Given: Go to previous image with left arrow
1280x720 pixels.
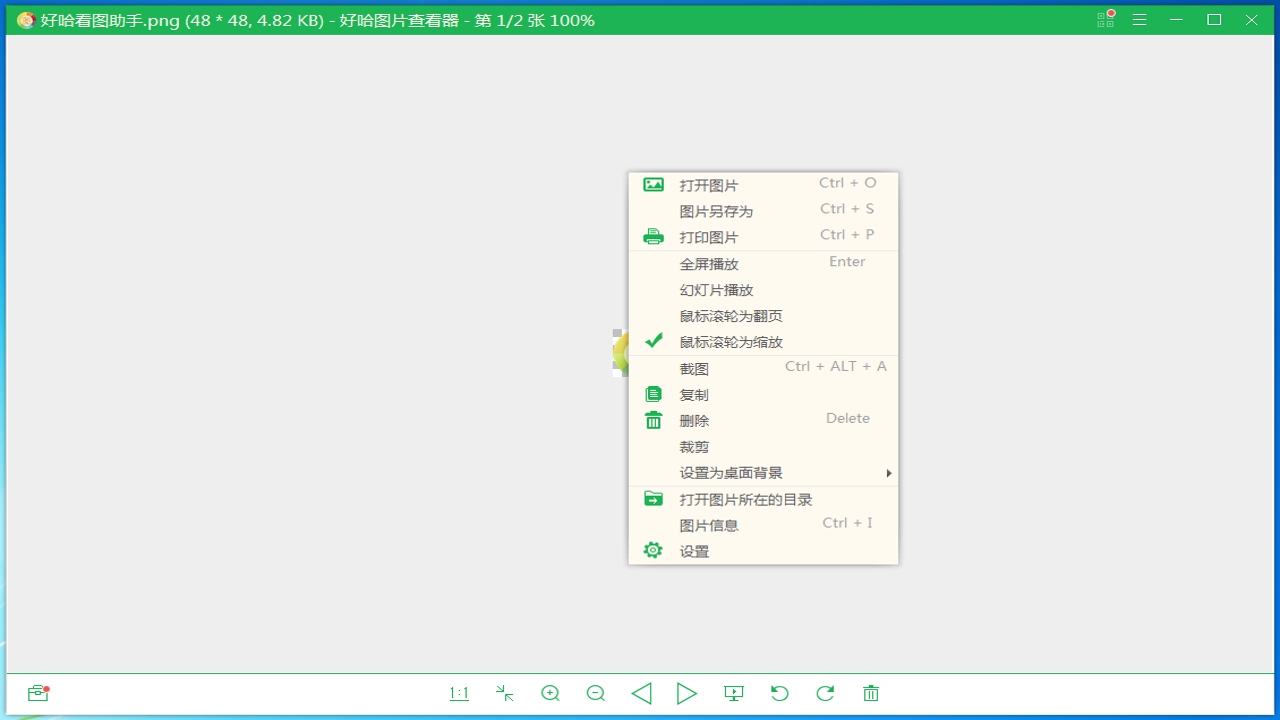Looking at the screenshot, I should (x=642, y=693).
